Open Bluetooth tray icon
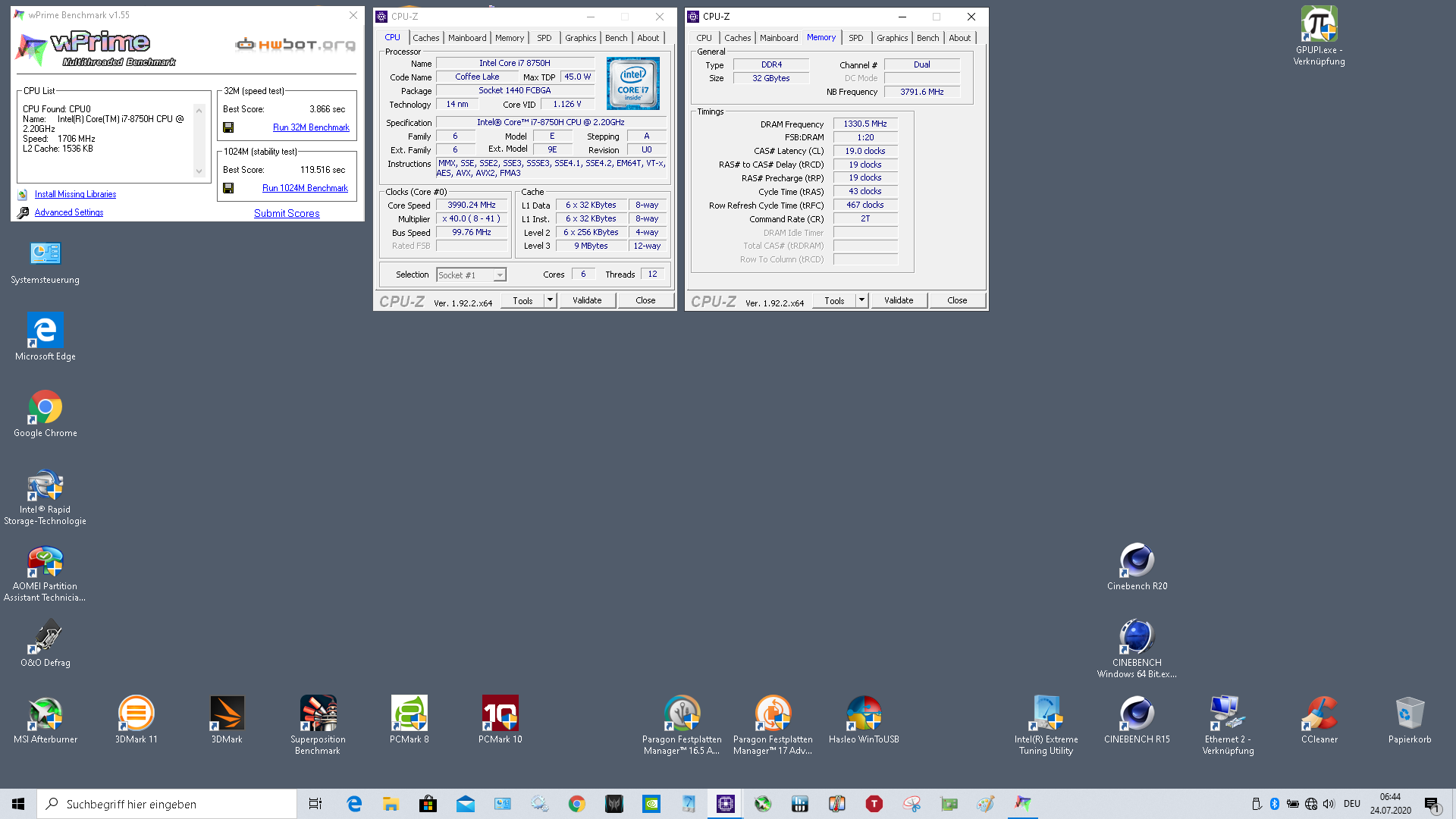Viewport: 1456px width, 819px height. click(x=1275, y=804)
